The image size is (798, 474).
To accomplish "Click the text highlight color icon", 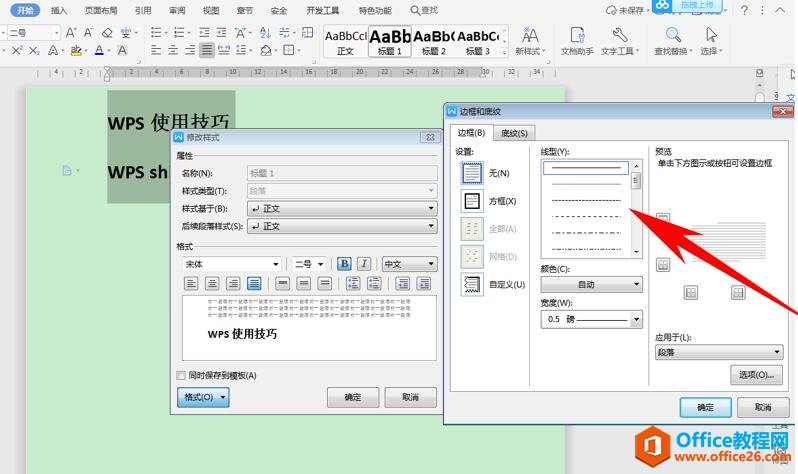I will [76, 50].
